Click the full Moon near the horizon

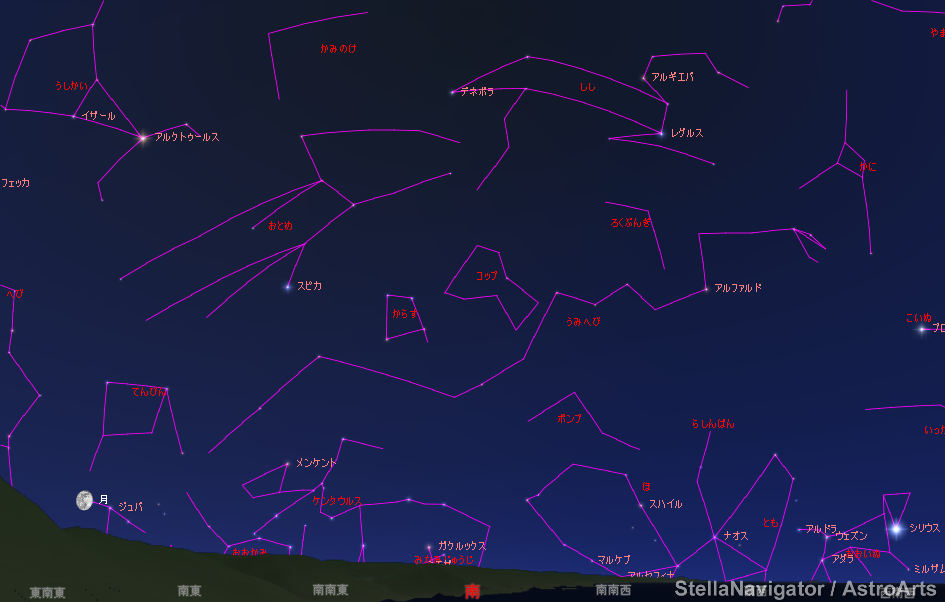pyautogui.click(x=84, y=500)
